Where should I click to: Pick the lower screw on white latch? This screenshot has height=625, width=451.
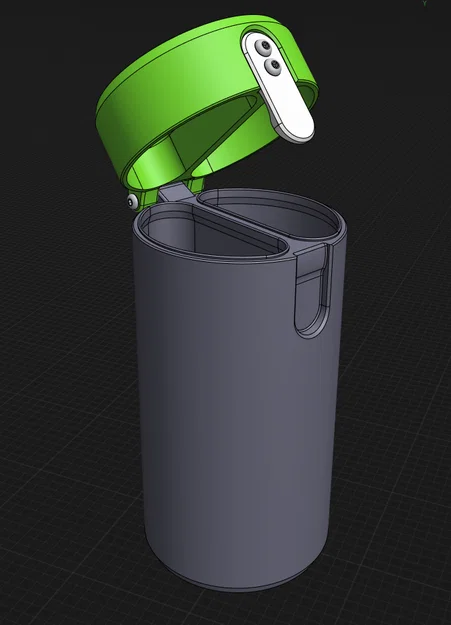click(274, 66)
